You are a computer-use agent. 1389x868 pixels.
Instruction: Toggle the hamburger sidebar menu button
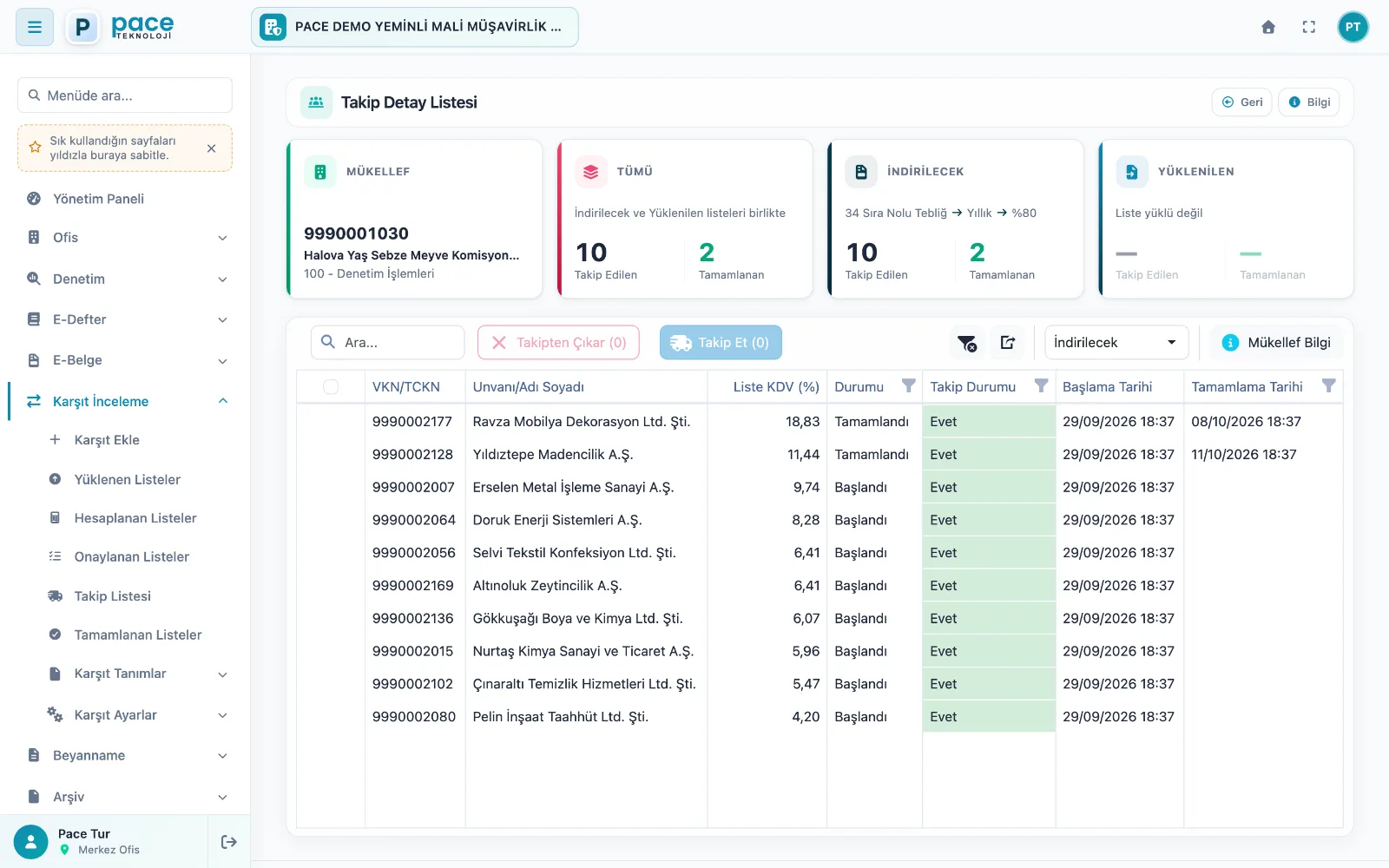click(35, 27)
